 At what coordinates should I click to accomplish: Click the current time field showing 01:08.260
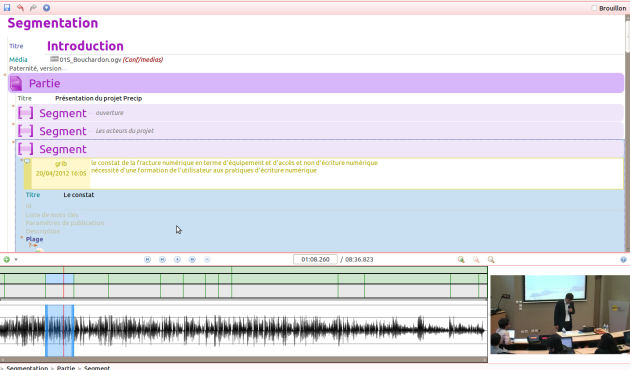pos(315,260)
